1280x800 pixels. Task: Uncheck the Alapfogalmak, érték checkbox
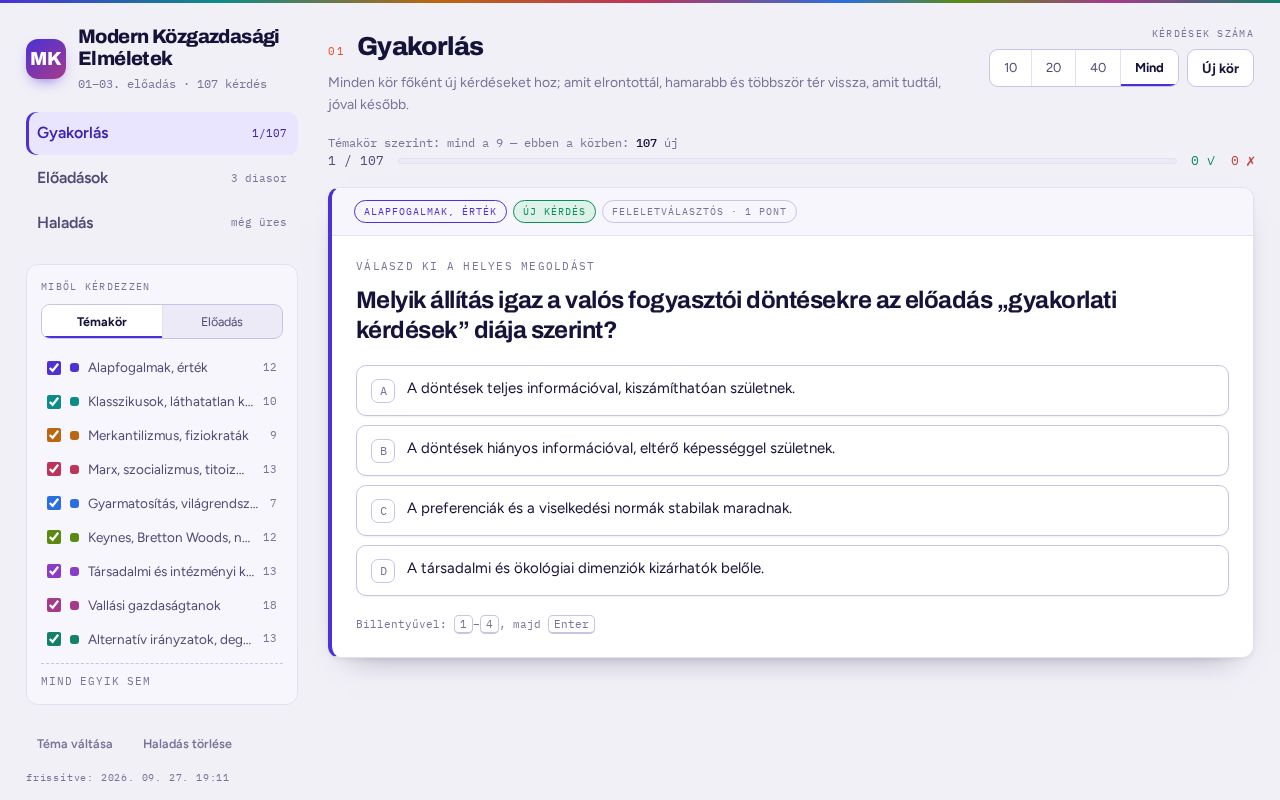click(x=54, y=368)
